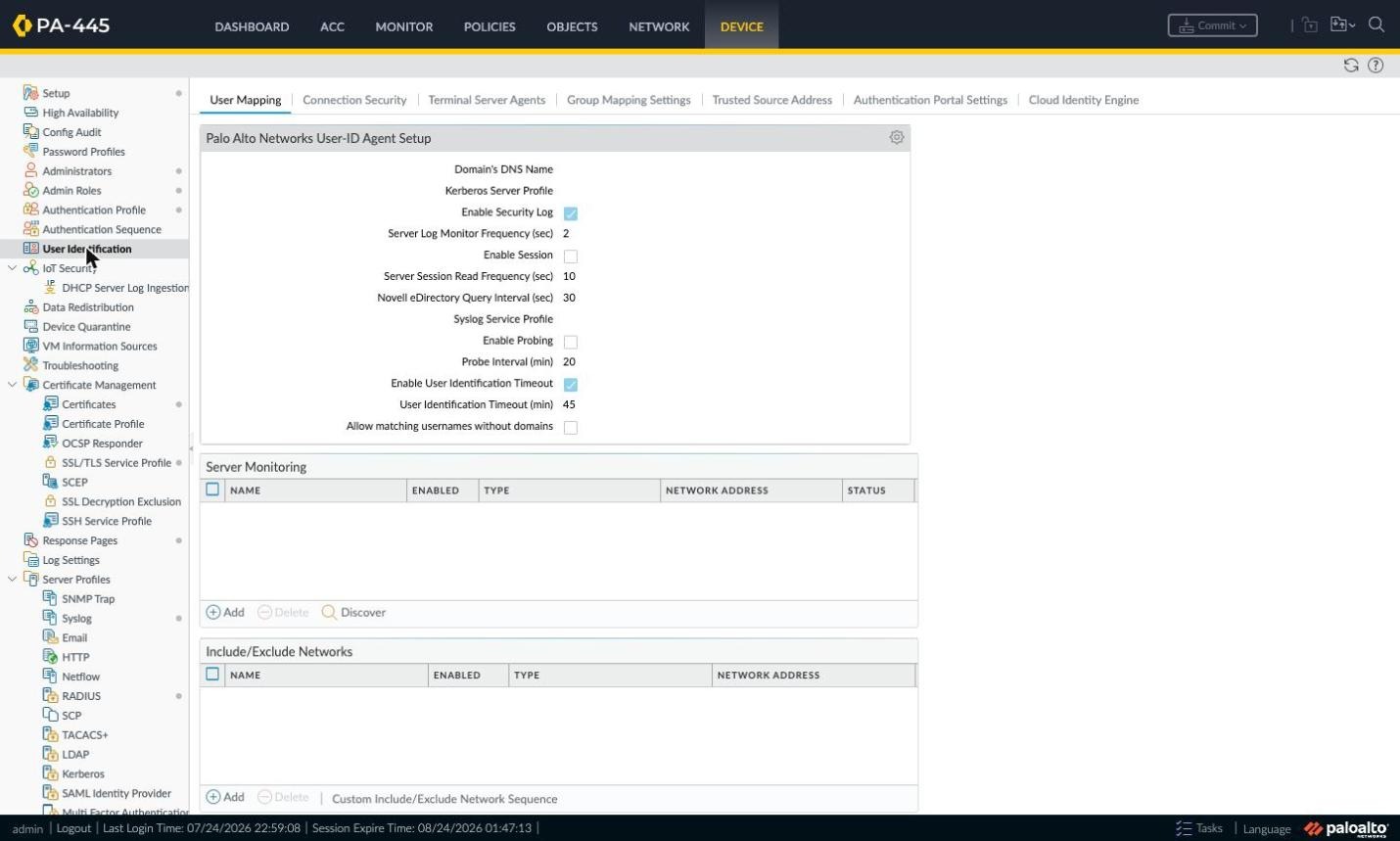
Task: Select Authentication Sequence icon
Action: tap(30, 229)
